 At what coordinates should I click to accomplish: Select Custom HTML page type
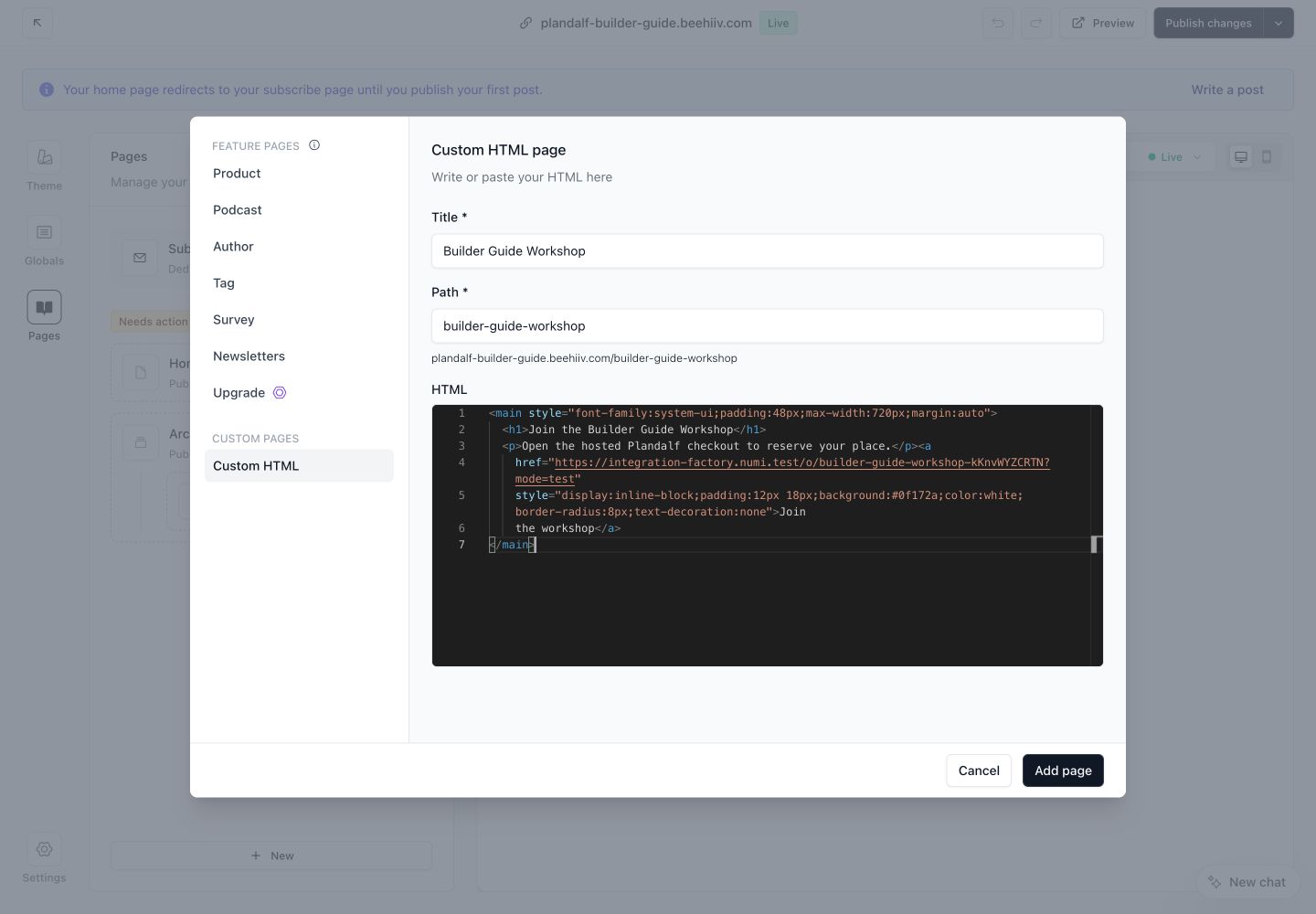click(x=299, y=466)
